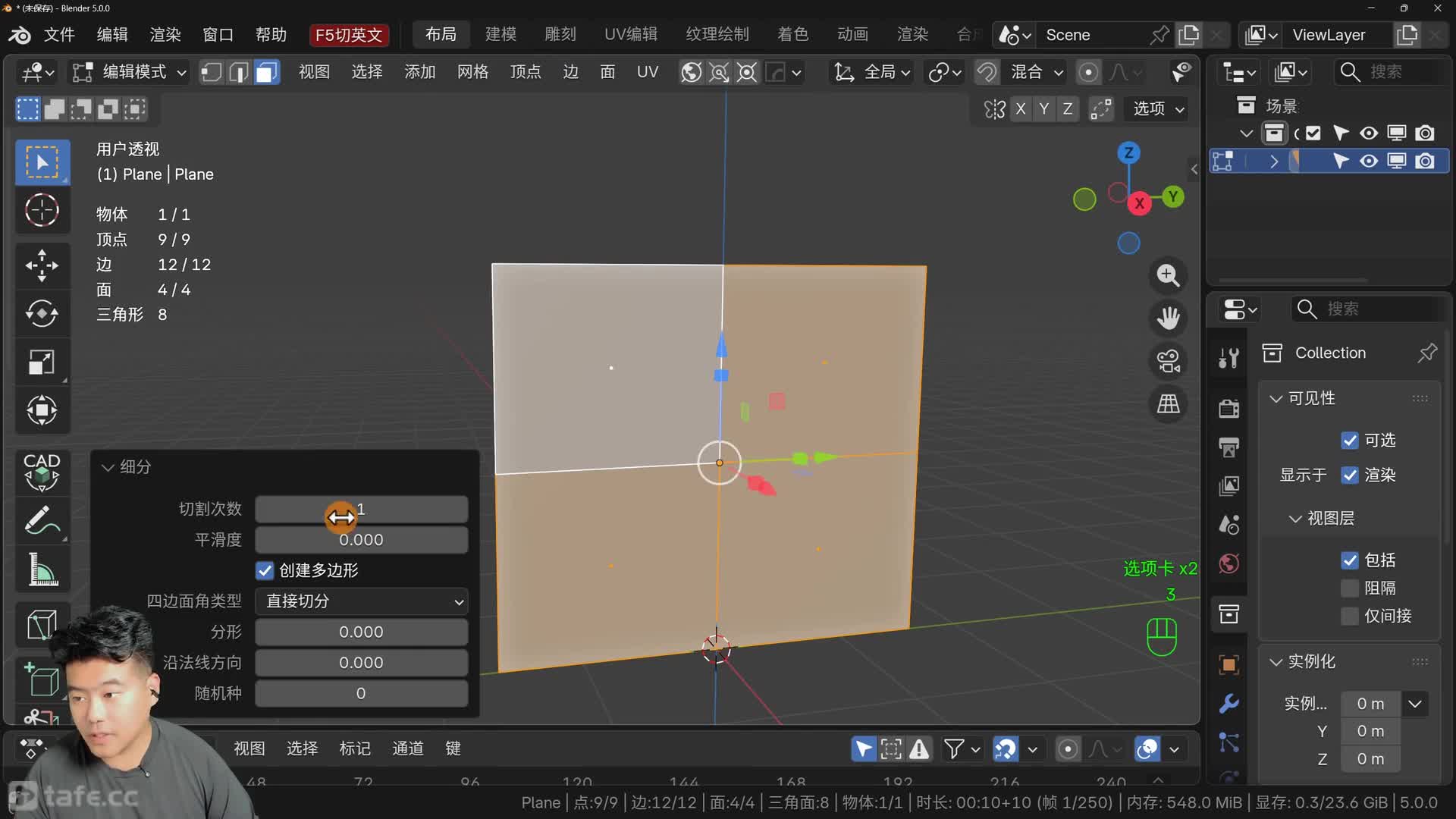The height and width of the screenshot is (819, 1456).
Task: Open the 文件 menu
Action: (x=59, y=35)
